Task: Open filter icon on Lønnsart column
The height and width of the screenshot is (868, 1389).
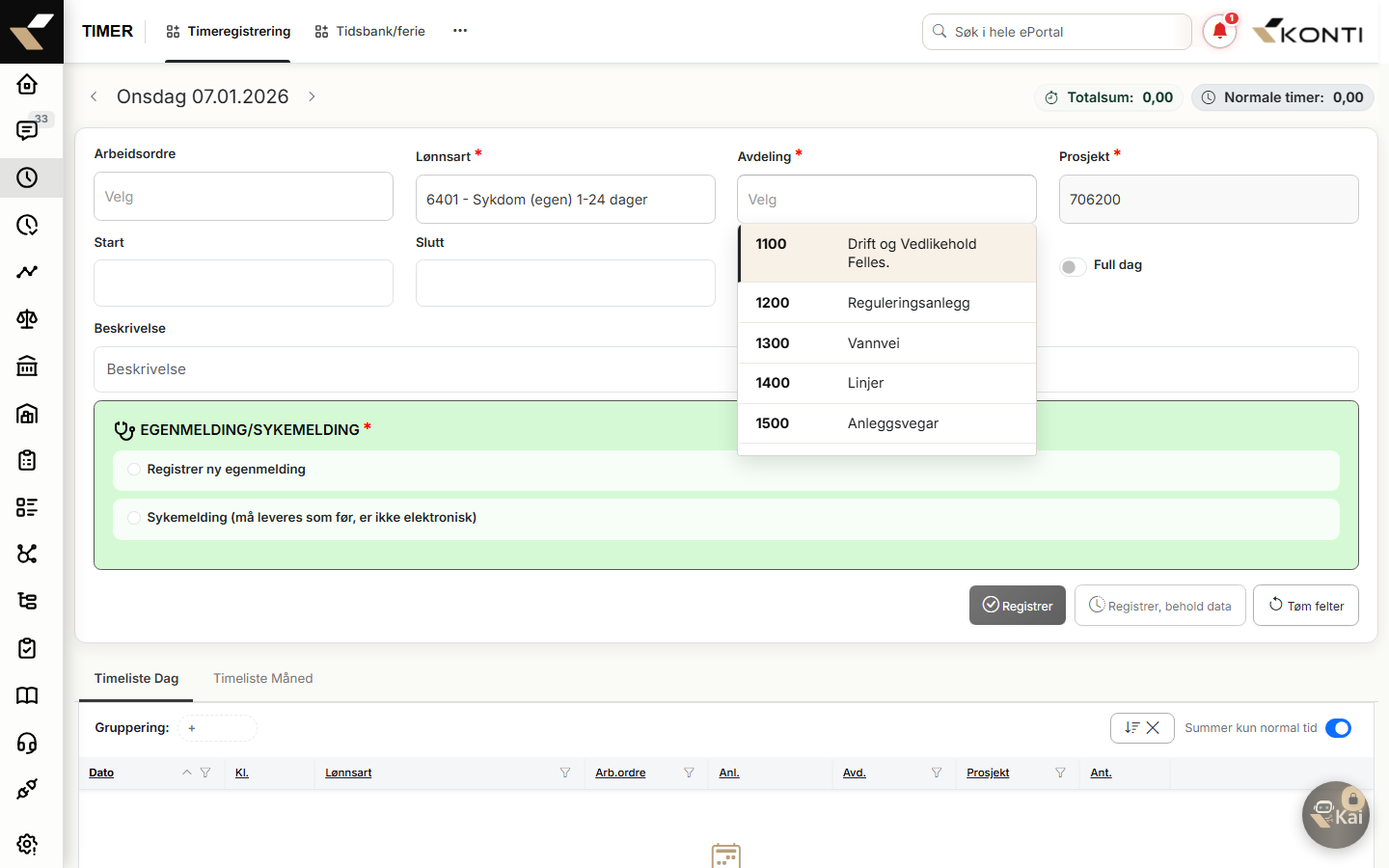Action: click(x=565, y=773)
